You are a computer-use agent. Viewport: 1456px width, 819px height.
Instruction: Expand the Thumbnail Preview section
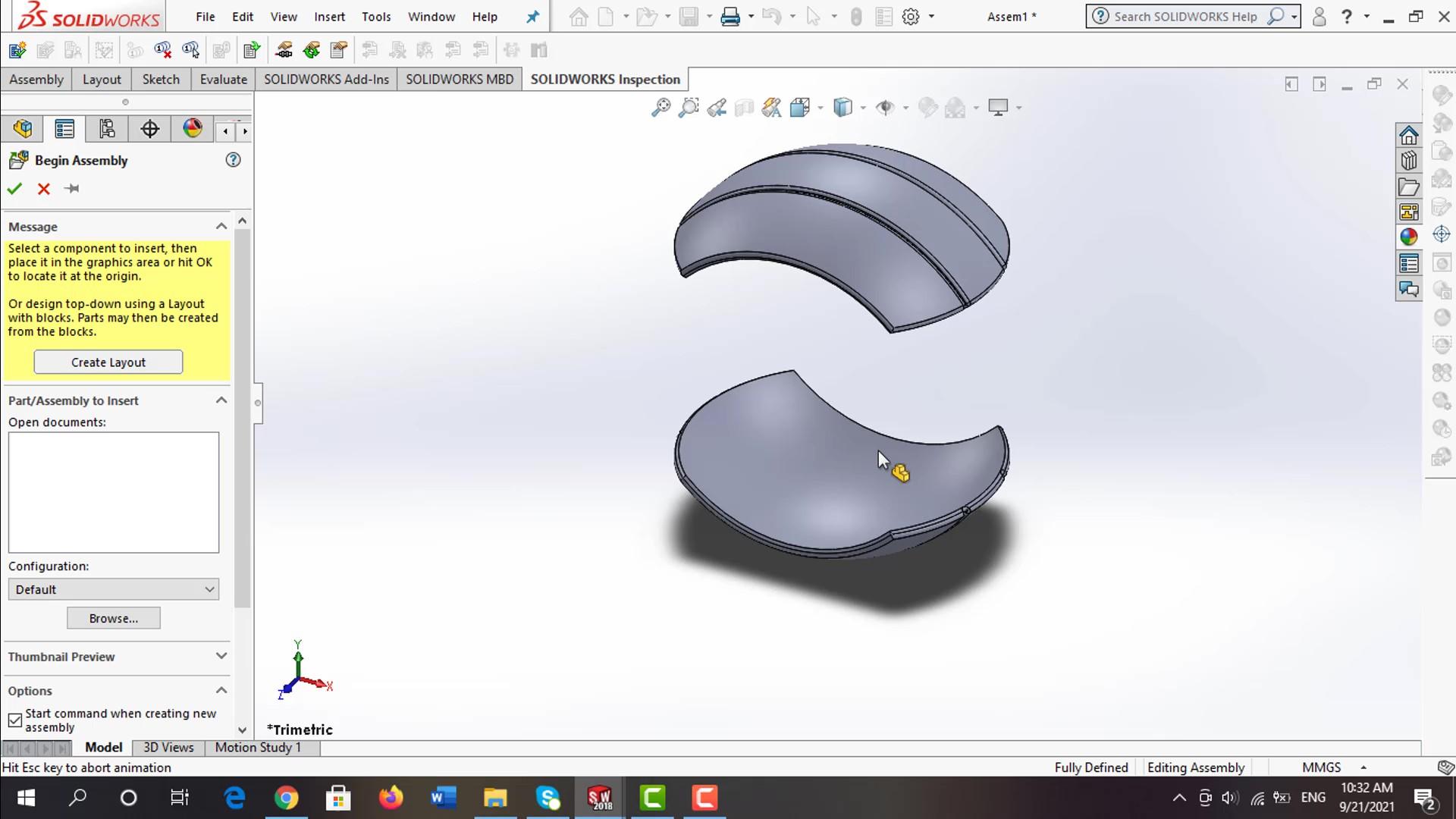coord(221,656)
